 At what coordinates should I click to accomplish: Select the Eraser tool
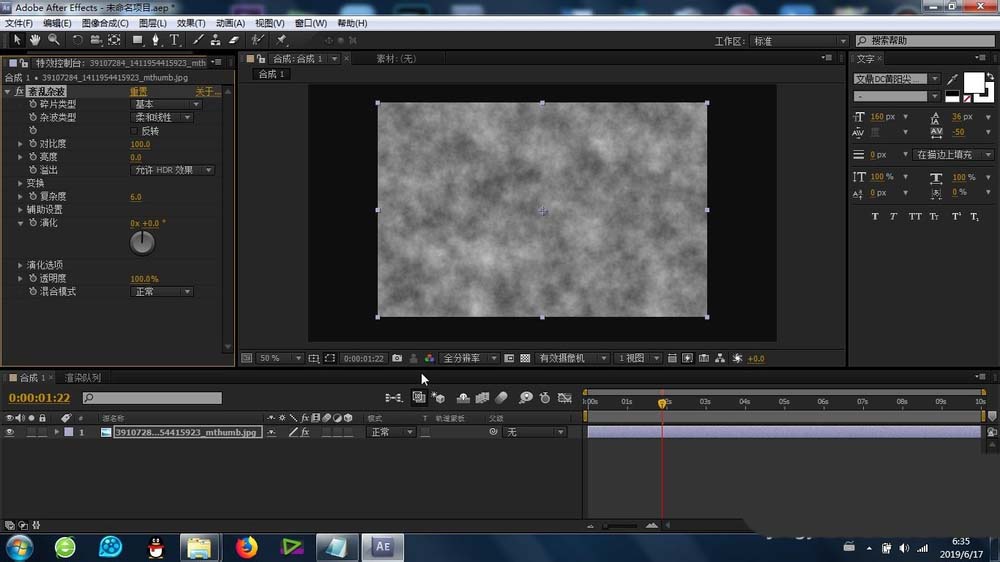[234, 40]
